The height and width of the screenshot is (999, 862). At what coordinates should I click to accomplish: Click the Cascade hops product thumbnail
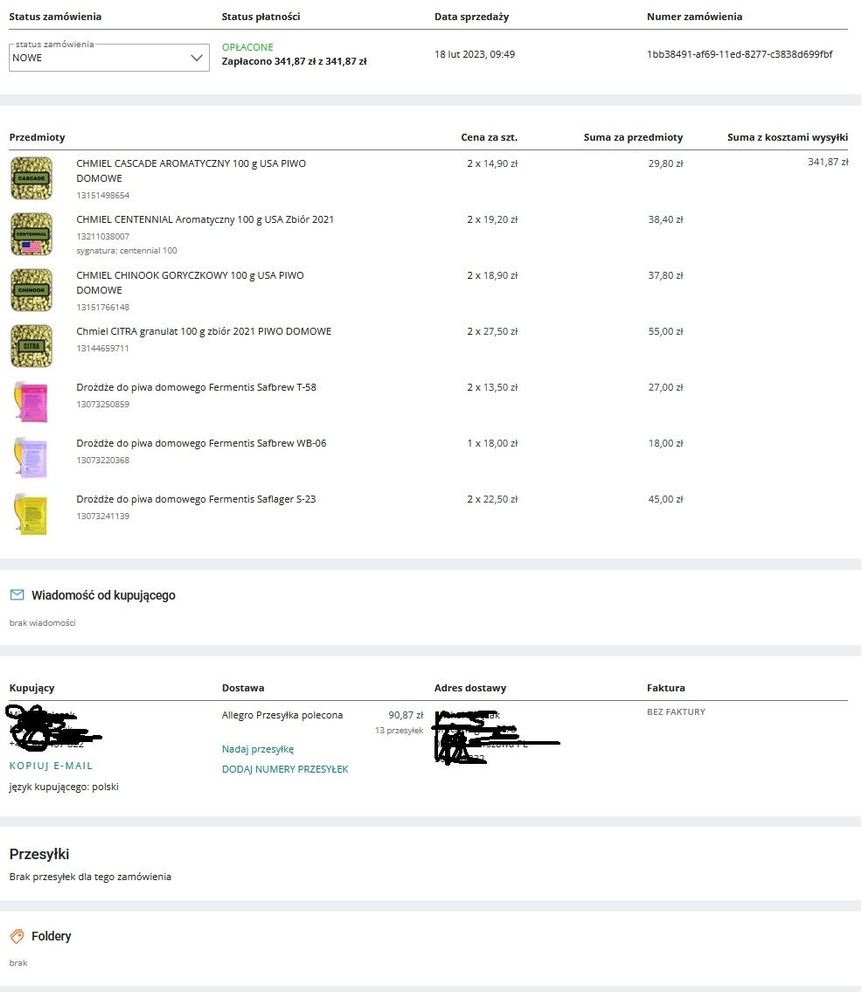click(x=31, y=178)
